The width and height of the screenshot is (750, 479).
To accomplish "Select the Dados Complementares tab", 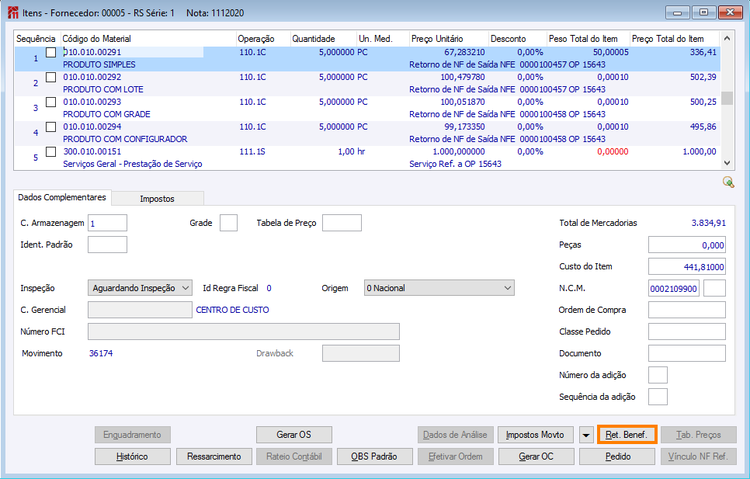I will pos(62,197).
